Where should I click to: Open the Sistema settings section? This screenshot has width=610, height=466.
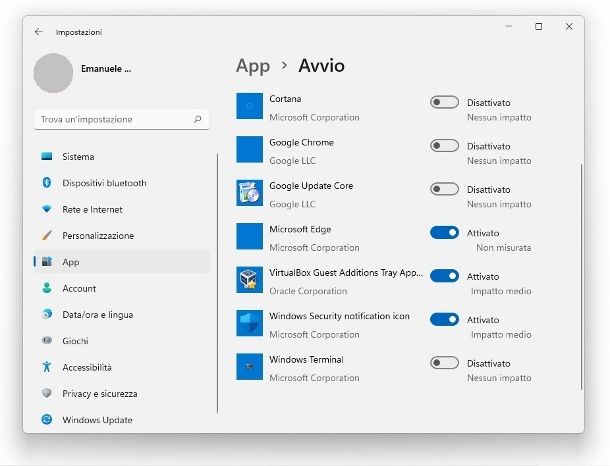(x=122, y=156)
